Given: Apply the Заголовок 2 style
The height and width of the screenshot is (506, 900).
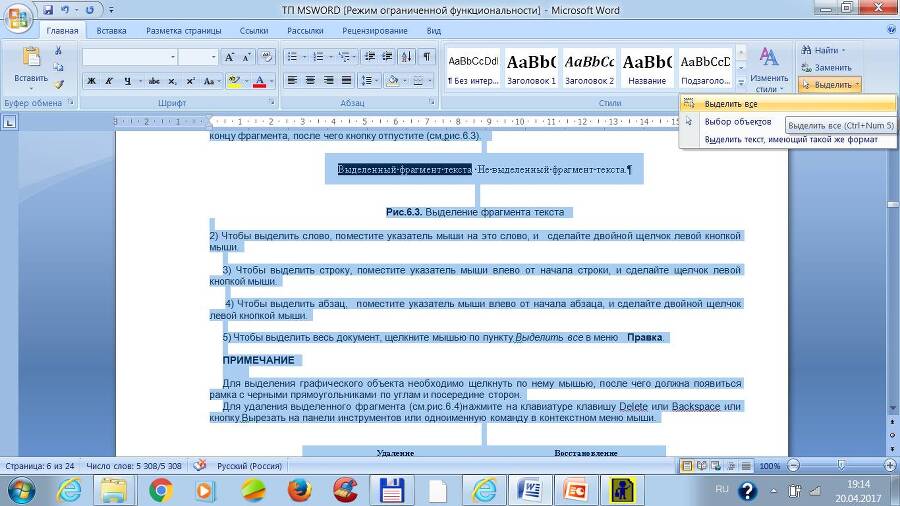Looking at the screenshot, I should (589, 68).
